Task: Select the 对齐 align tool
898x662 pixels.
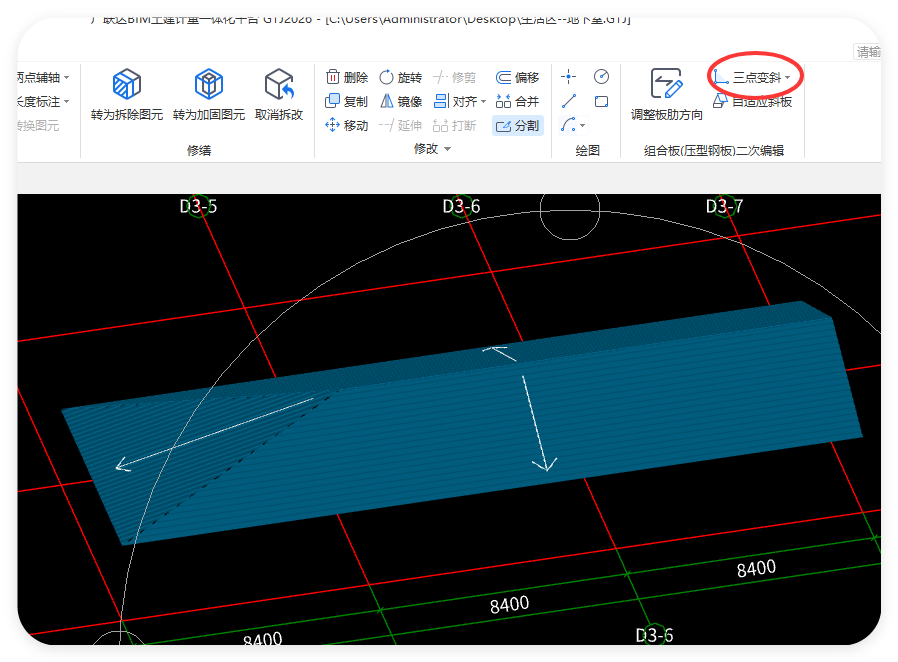Action: coord(456,101)
